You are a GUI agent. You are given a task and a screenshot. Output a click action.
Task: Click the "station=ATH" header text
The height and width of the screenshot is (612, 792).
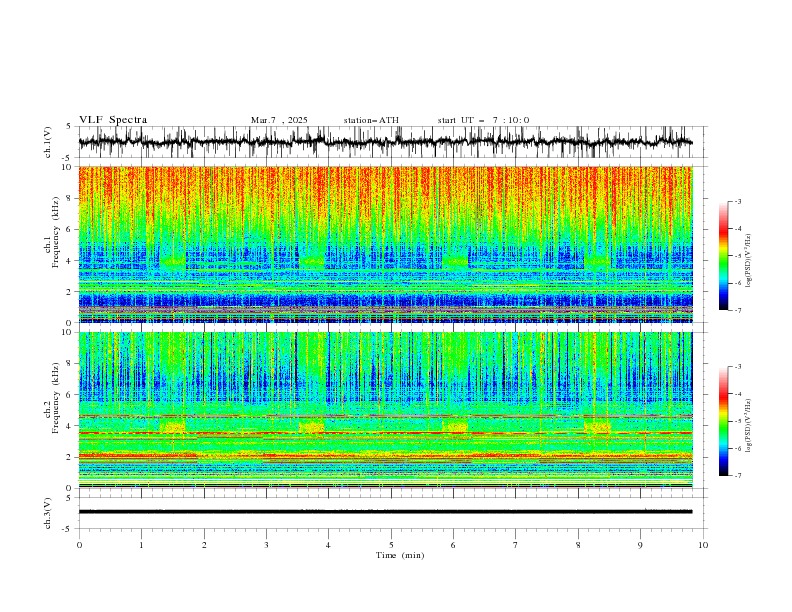click(371, 120)
